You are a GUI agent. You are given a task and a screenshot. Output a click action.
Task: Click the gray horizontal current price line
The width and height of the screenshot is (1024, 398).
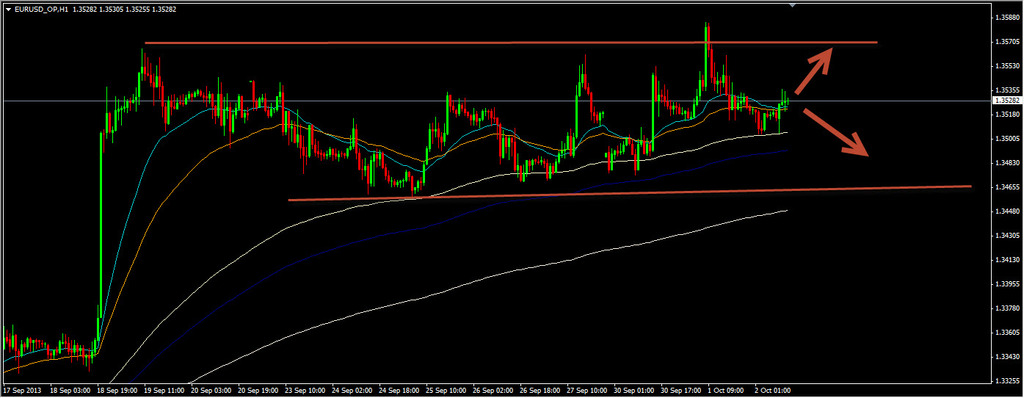pos(495,101)
